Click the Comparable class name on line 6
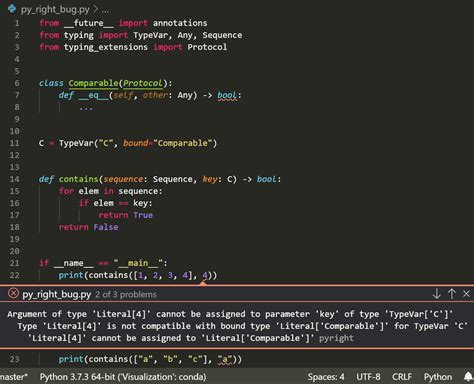 click(x=93, y=83)
